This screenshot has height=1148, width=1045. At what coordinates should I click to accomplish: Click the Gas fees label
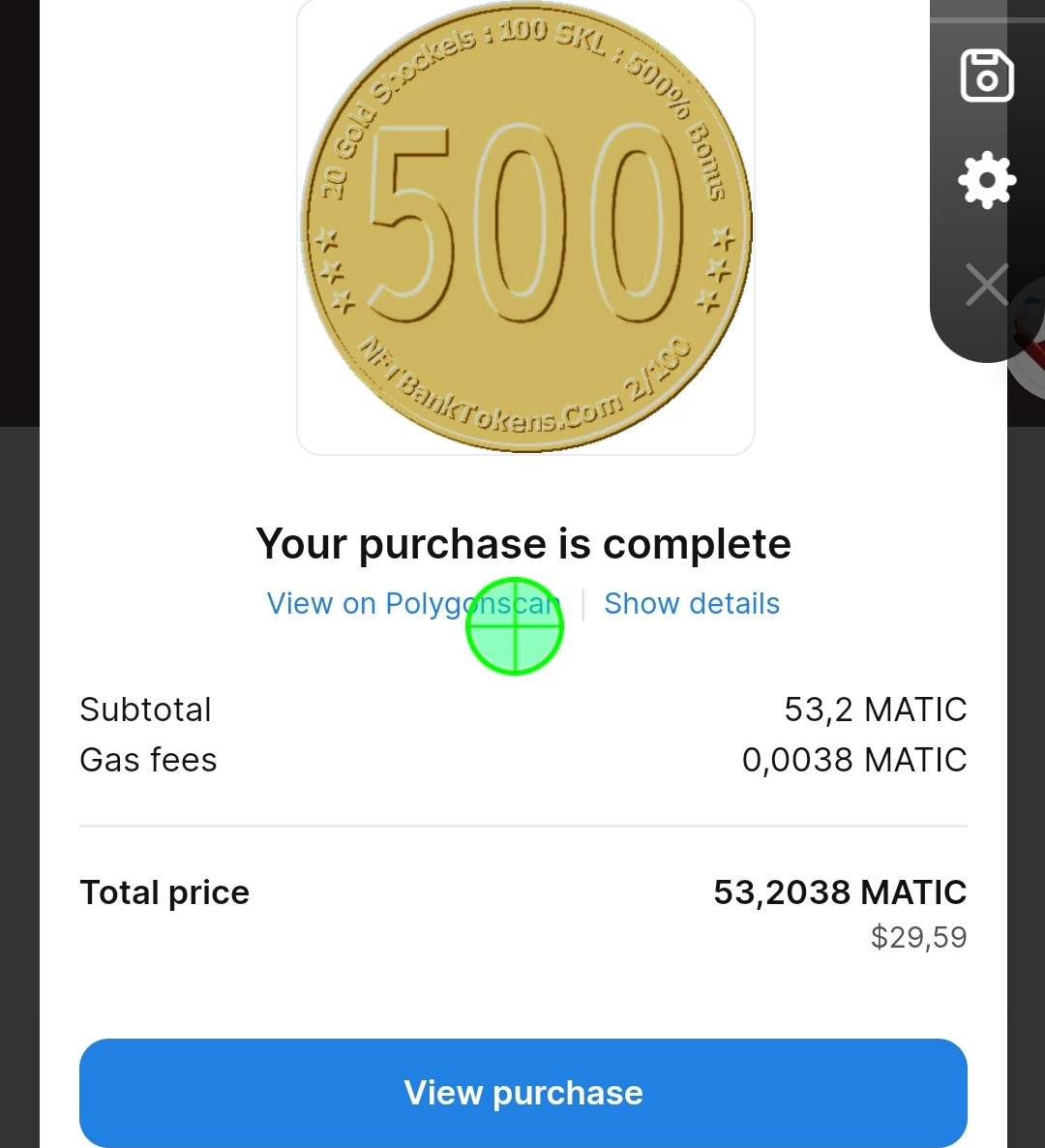click(x=148, y=760)
